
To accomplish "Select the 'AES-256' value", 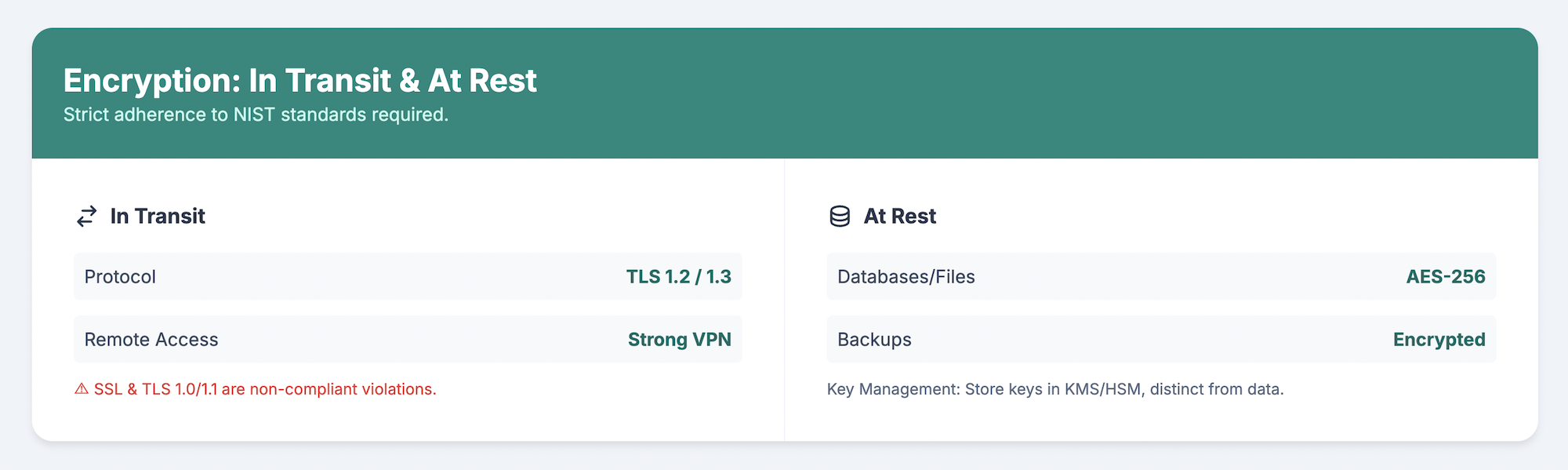I will (1446, 276).
